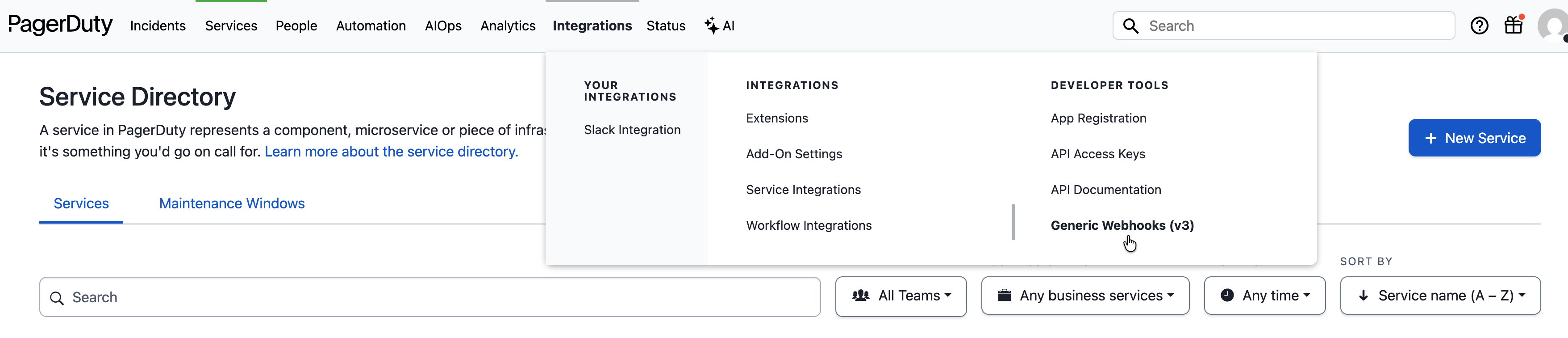Switch to the Maintenance Windows tab
This screenshot has width=1568, height=338.
[231, 203]
